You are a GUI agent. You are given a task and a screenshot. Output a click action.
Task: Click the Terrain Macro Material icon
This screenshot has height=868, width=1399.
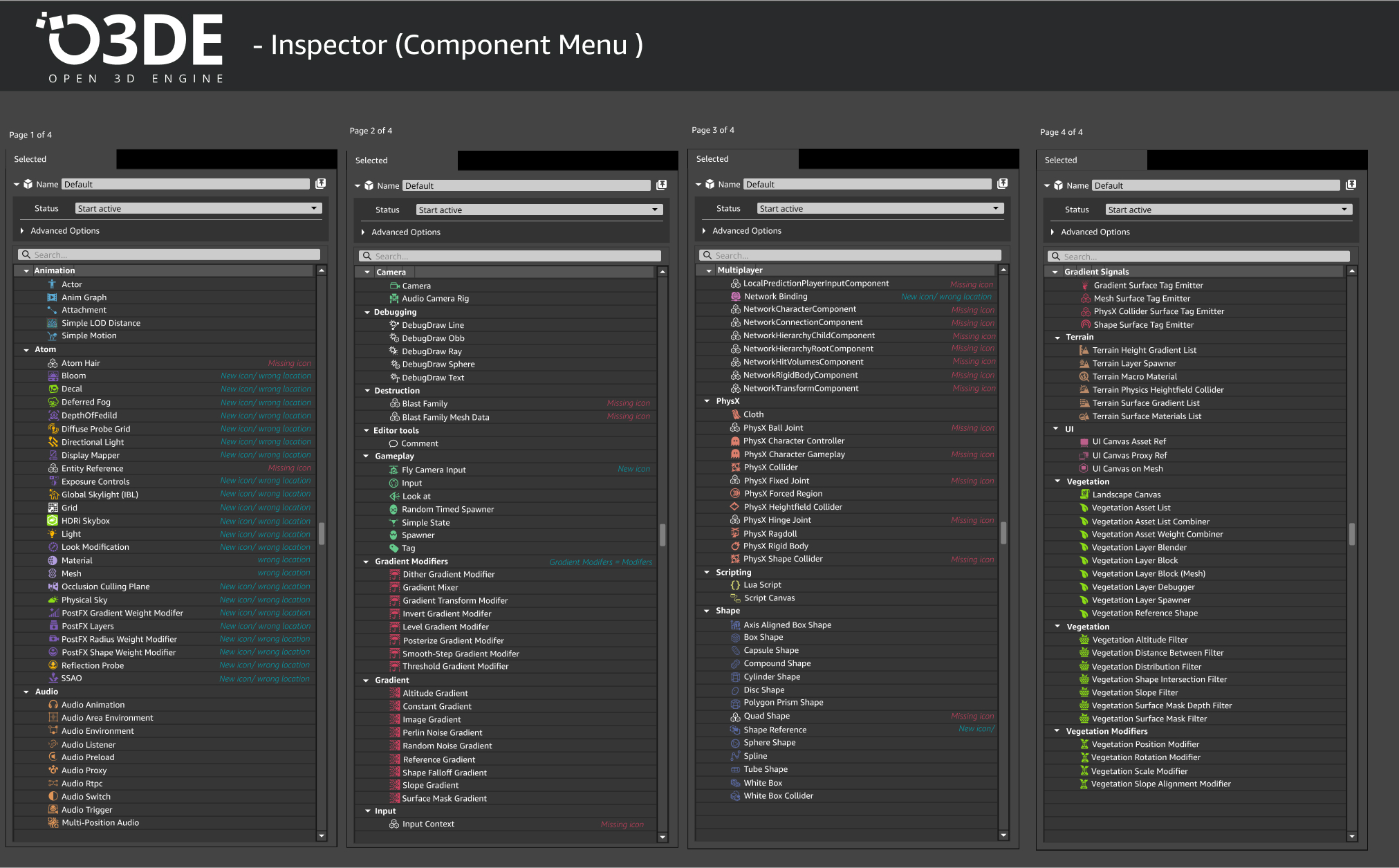(x=1084, y=377)
